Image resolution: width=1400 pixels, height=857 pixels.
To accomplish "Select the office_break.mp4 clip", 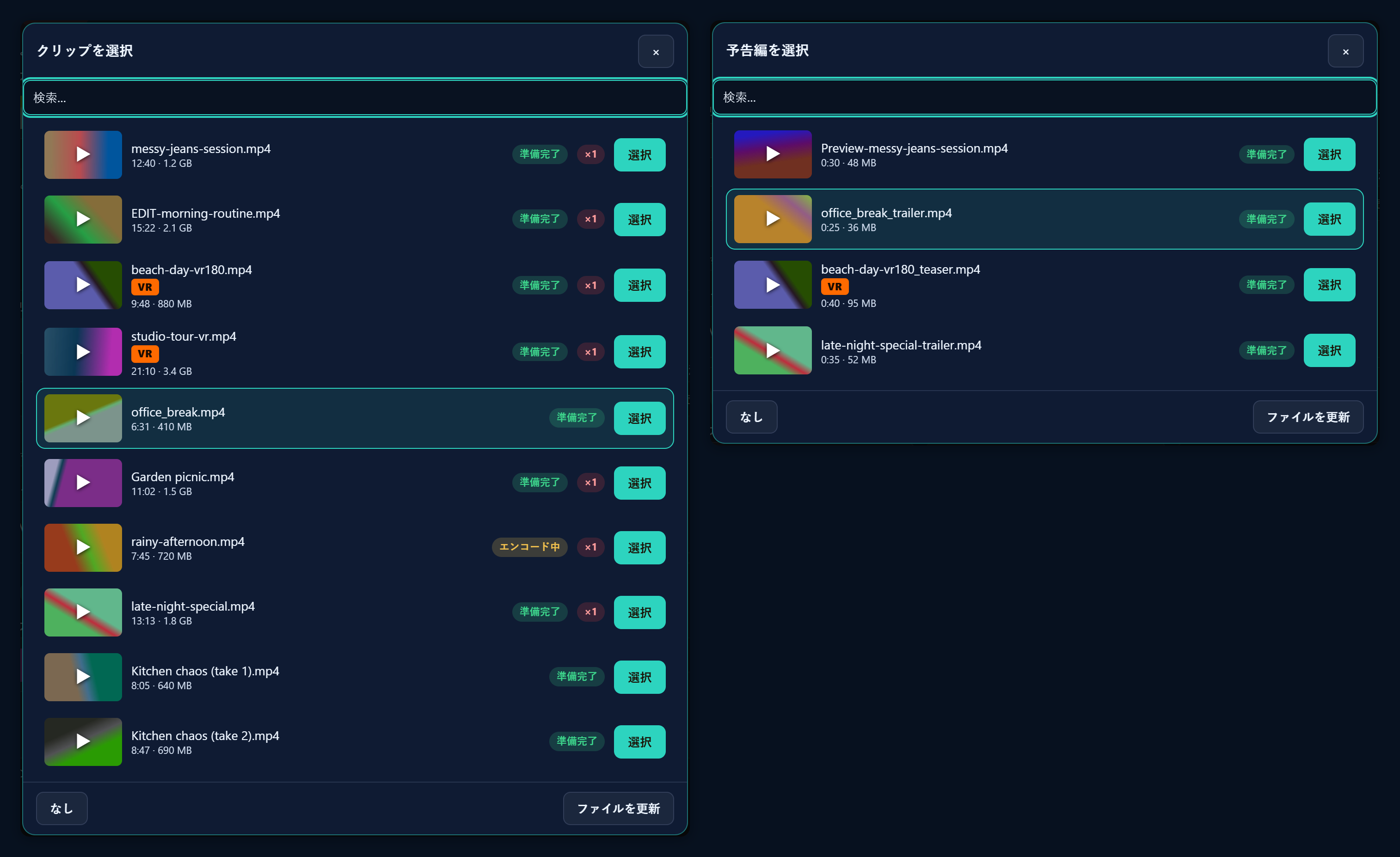I will 639,418.
